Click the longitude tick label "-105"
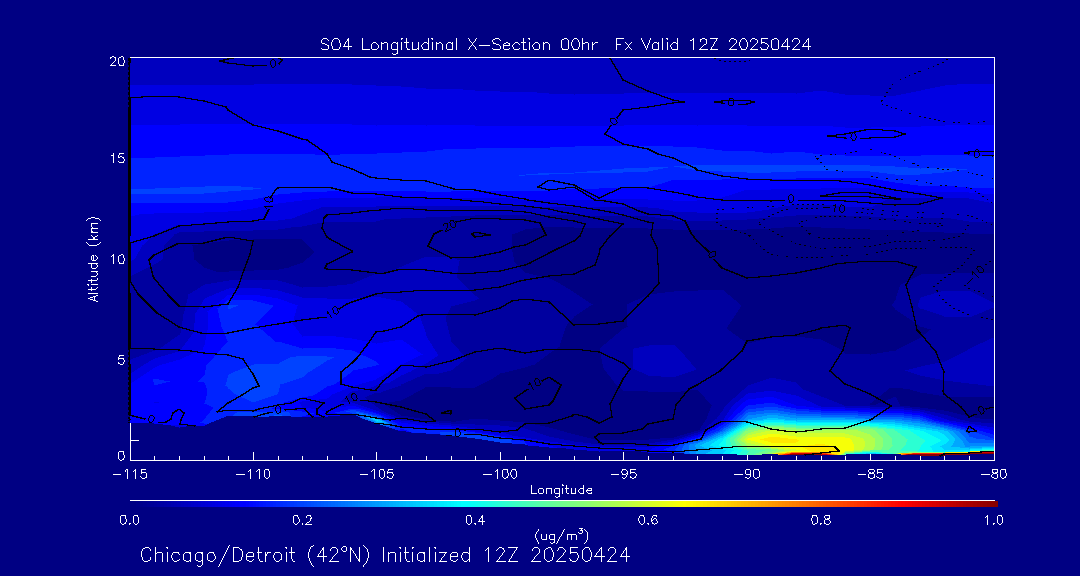Image resolution: width=1080 pixels, height=576 pixels. pyautogui.click(x=376, y=476)
